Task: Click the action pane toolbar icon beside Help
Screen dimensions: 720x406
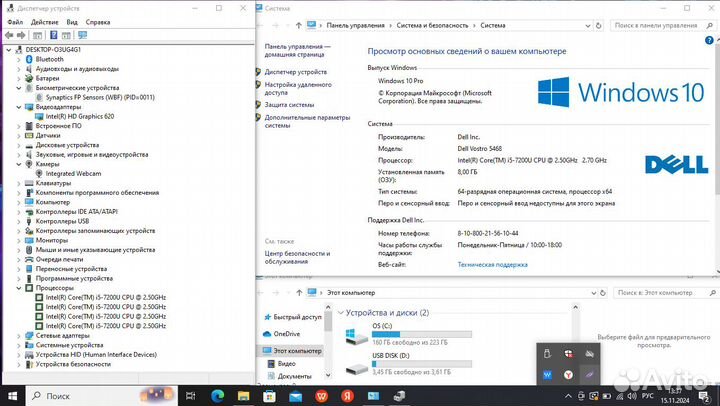Action: coord(66,35)
